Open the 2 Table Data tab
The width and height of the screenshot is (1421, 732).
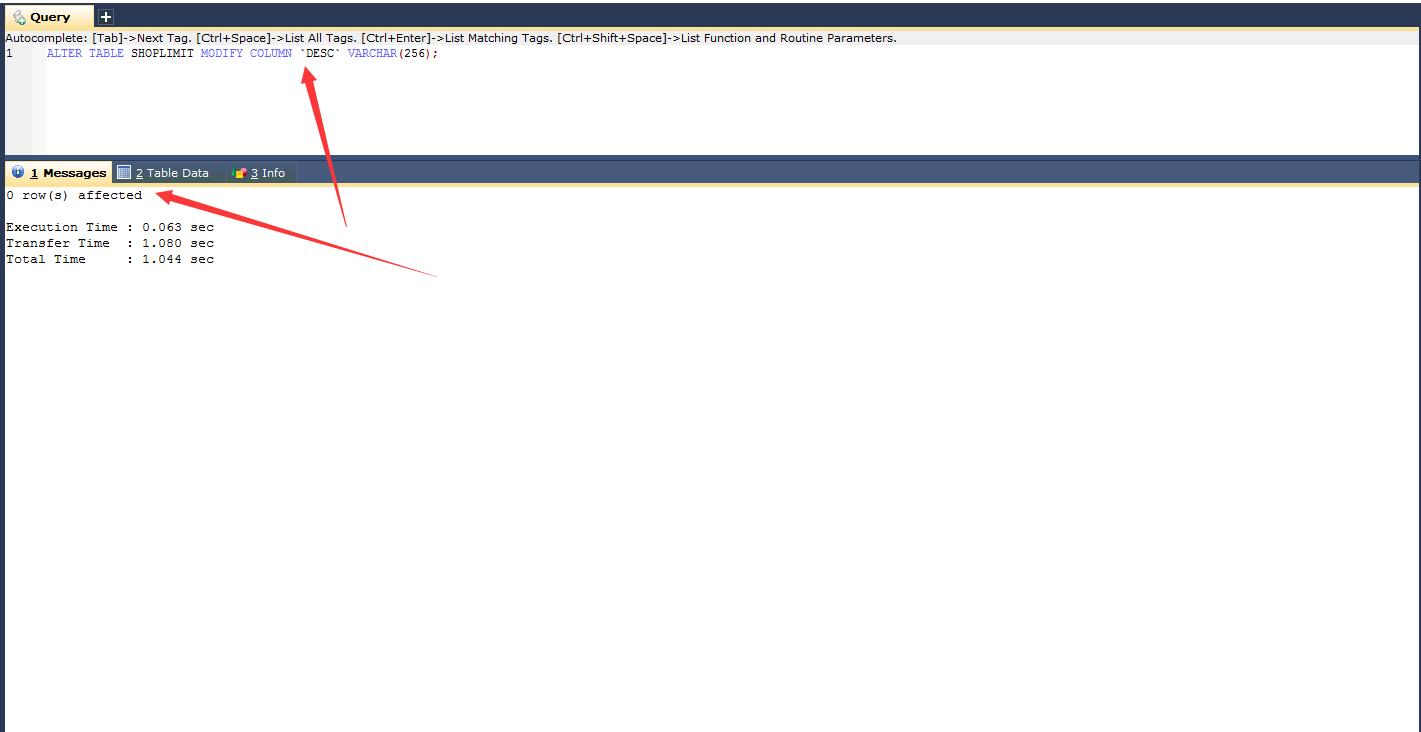[x=164, y=173]
